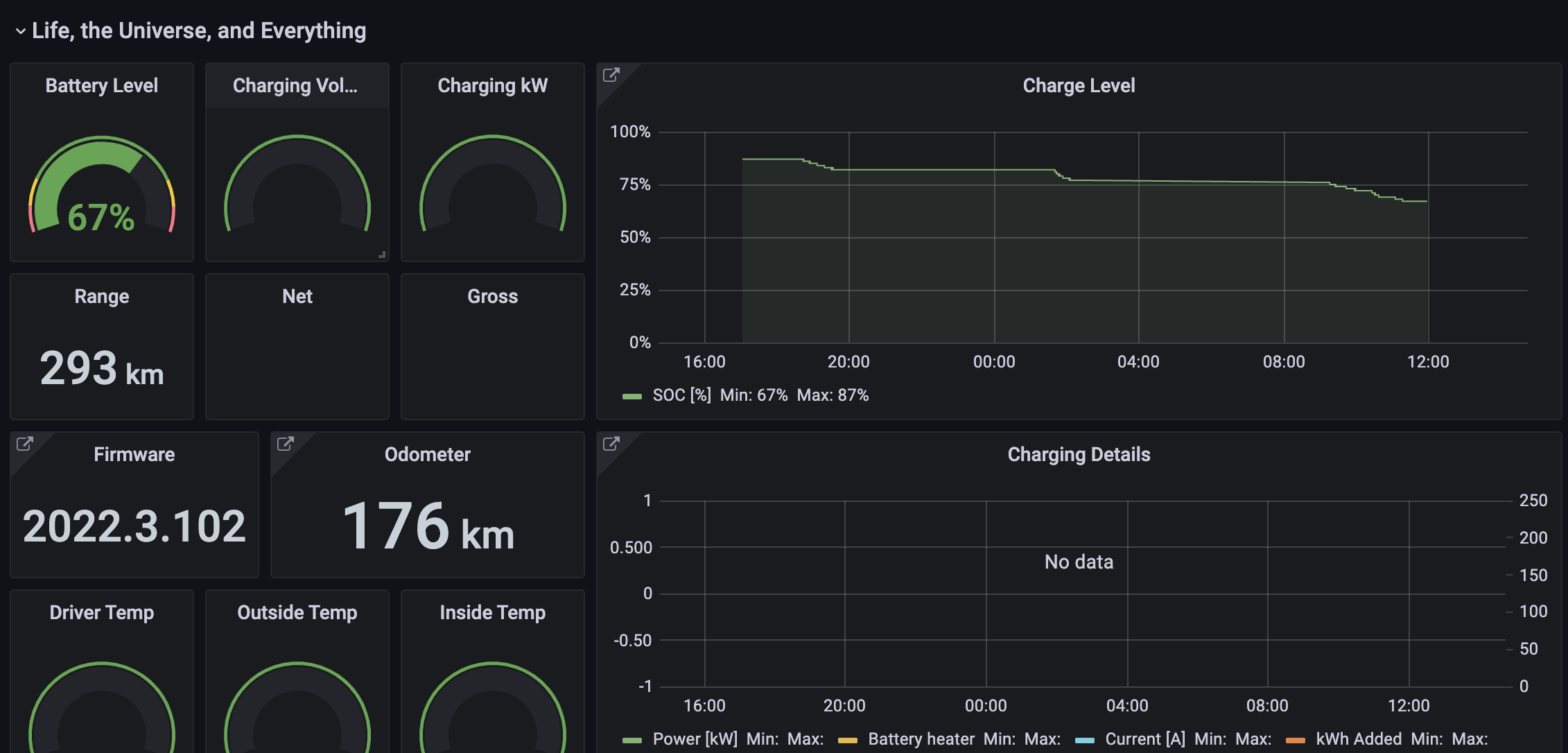Click the green SOC legend color swatch
The image size is (1568, 753).
pos(632,396)
